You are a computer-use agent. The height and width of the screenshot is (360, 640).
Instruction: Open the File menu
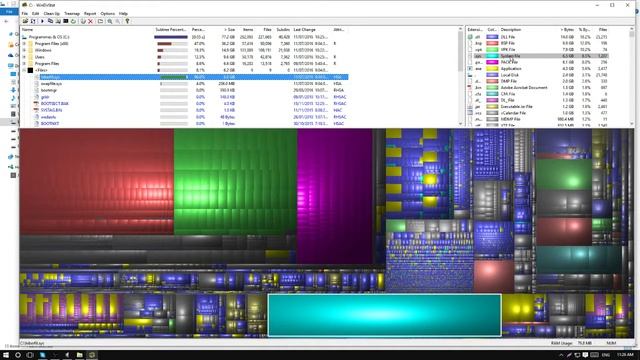pos(25,13)
